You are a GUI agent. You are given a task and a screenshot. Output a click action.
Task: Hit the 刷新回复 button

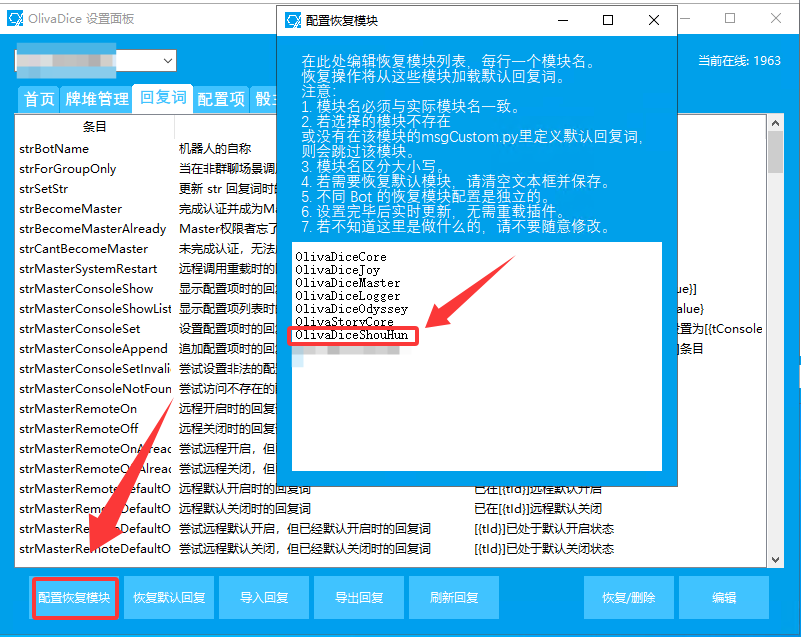click(454, 598)
